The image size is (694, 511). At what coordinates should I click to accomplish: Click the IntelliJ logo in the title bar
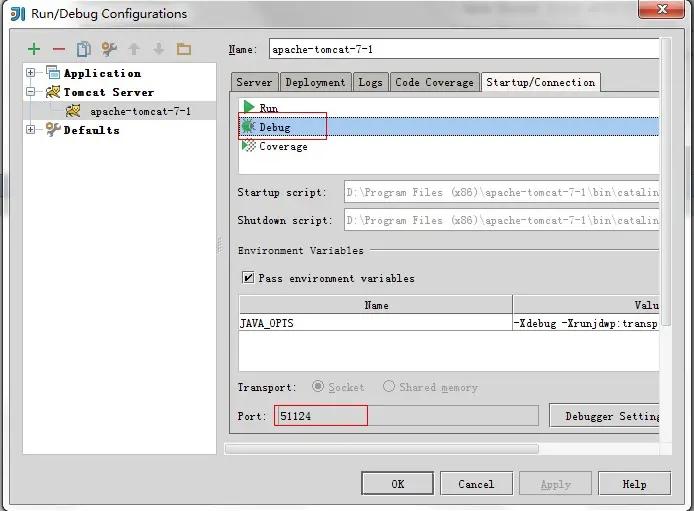18,14
